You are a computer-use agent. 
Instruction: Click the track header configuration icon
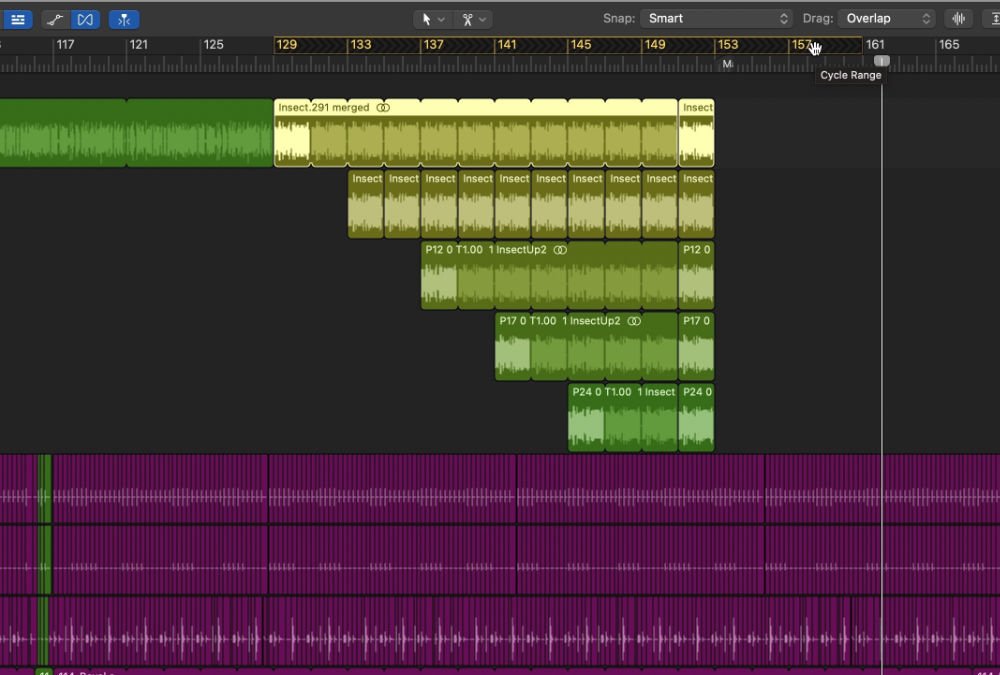(19, 19)
